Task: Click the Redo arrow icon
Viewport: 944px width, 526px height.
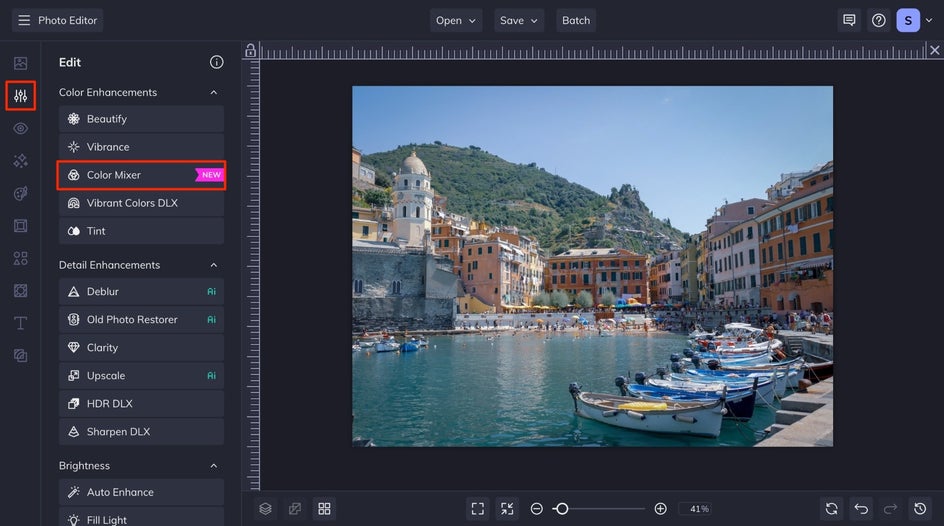Action: point(891,509)
